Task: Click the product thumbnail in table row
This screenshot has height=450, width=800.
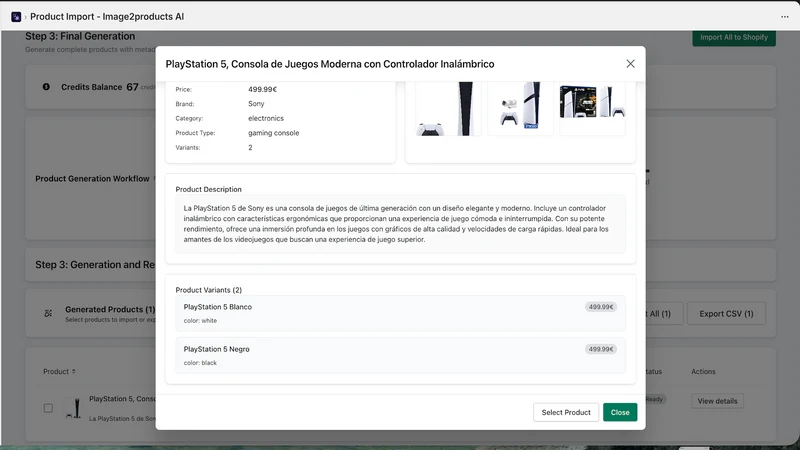Action: coord(74,408)
